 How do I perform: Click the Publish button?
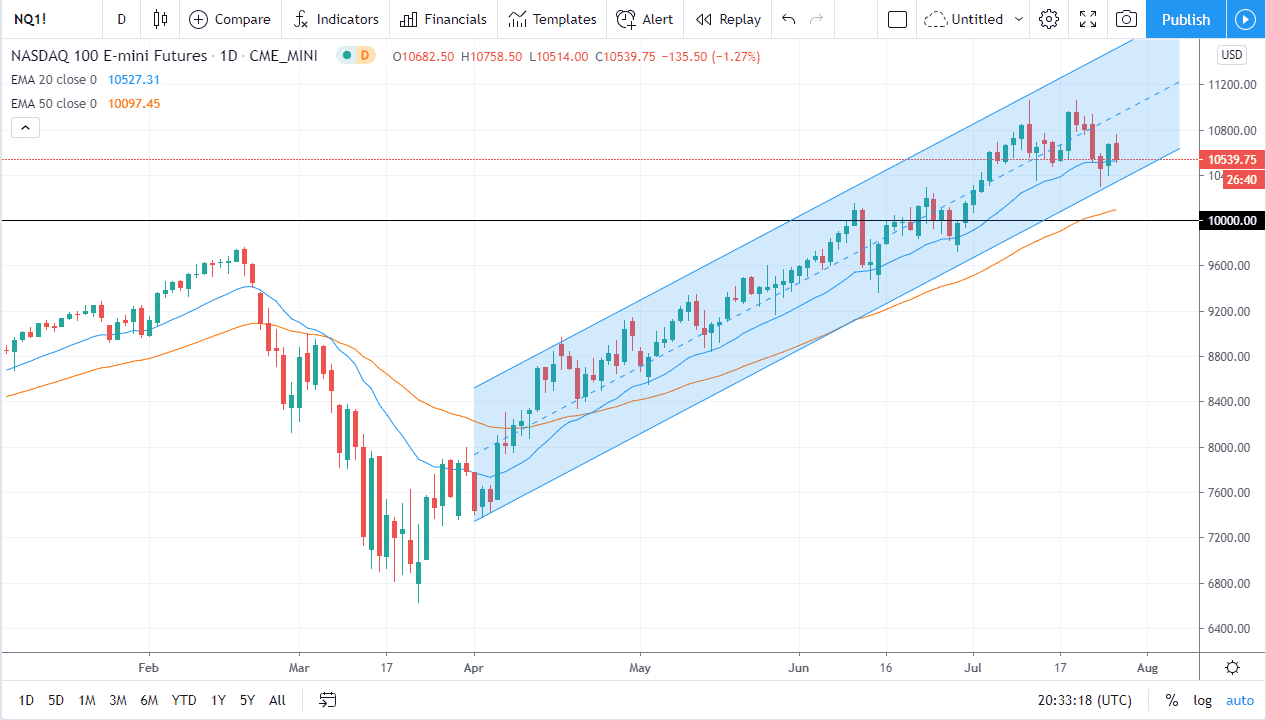tap(1186, 19)
